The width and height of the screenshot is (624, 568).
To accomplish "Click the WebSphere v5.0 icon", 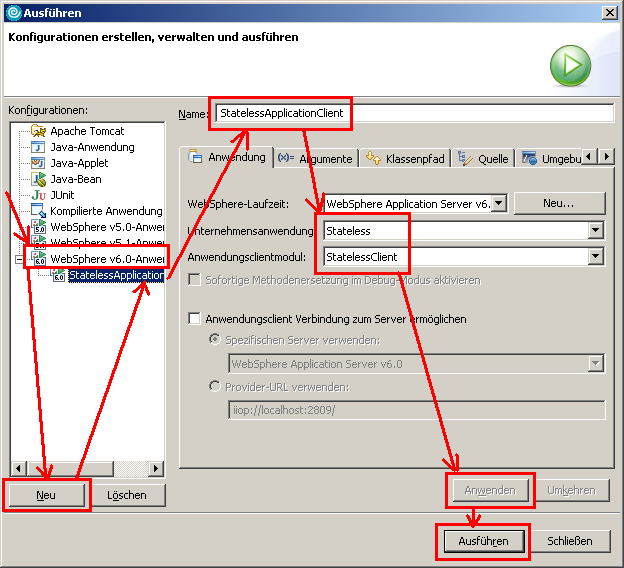I will coord(39,226).
